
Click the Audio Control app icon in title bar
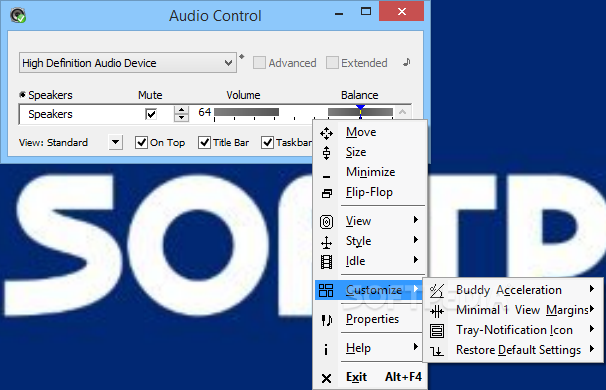pos(18,15)
